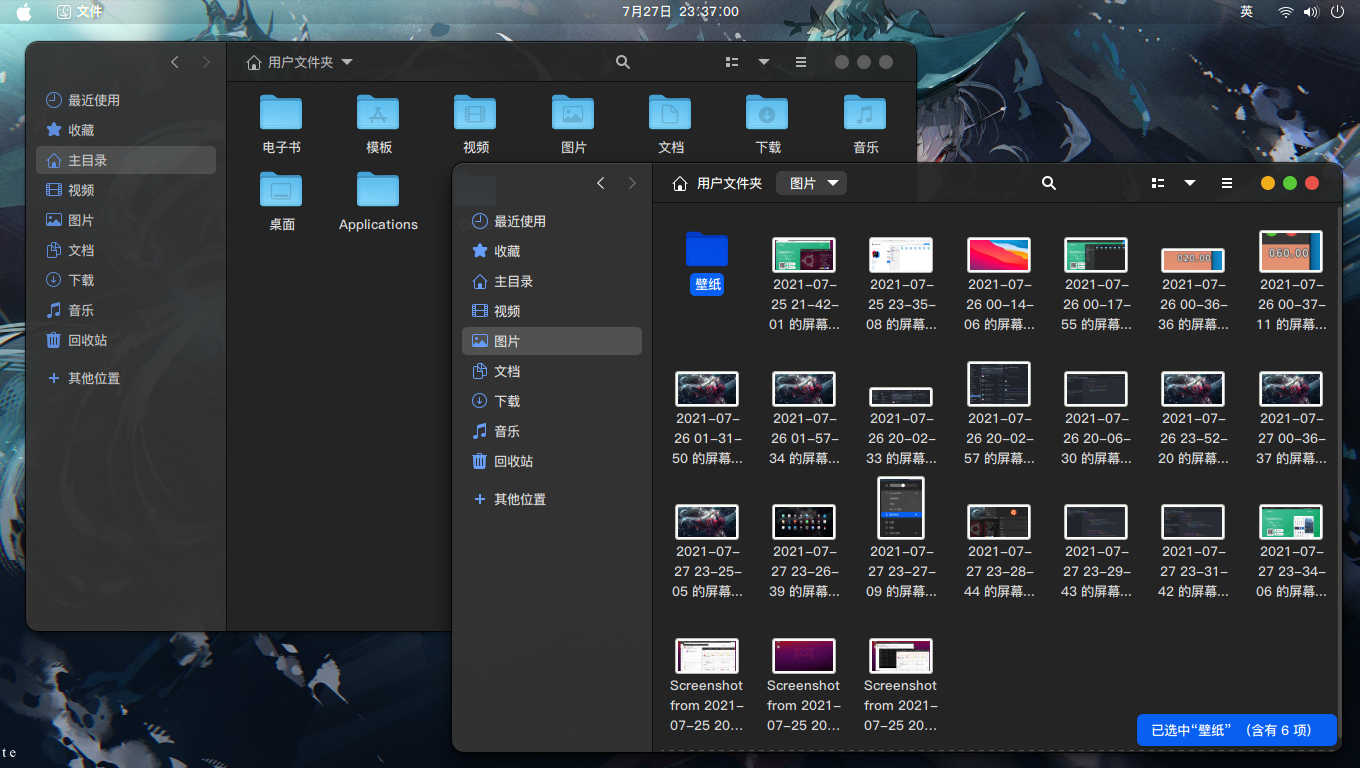Image resolution: width=1360 pixels, height=768 pixels.
Task: Select 文档 in back window sidebar
Action: [x=126, y=250]
